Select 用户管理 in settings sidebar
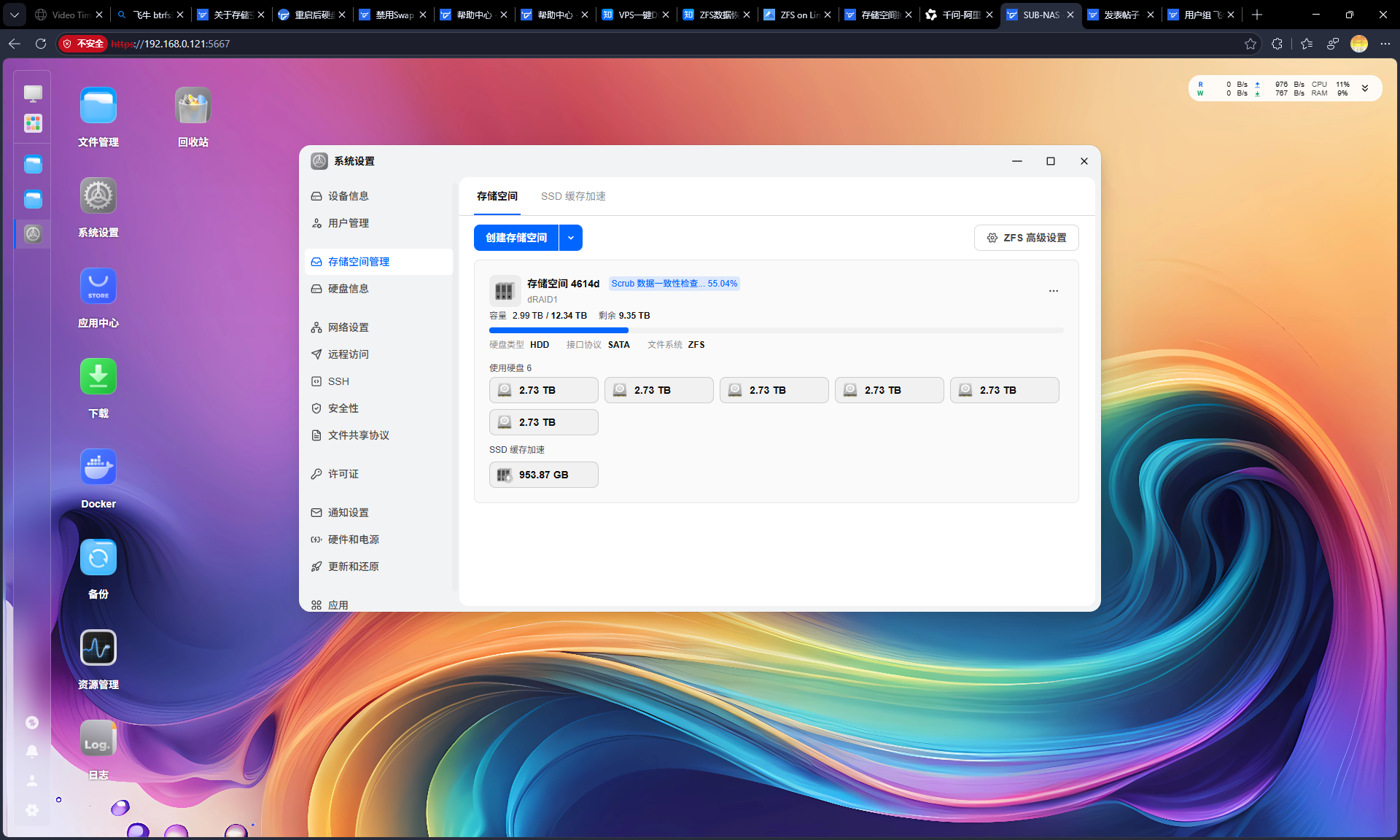Image resolution: width=1400 pixels, height=840 pixels. click(379, 223)
